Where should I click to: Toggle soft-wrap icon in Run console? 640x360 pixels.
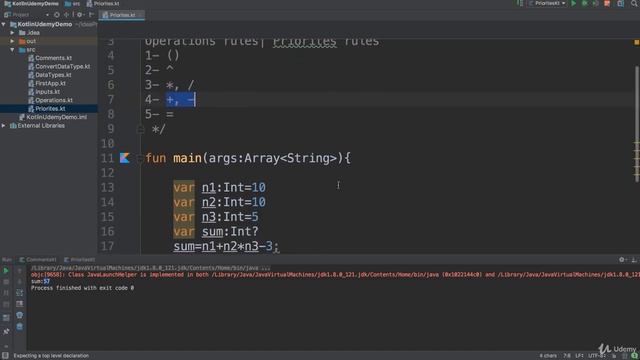[19, 293]
